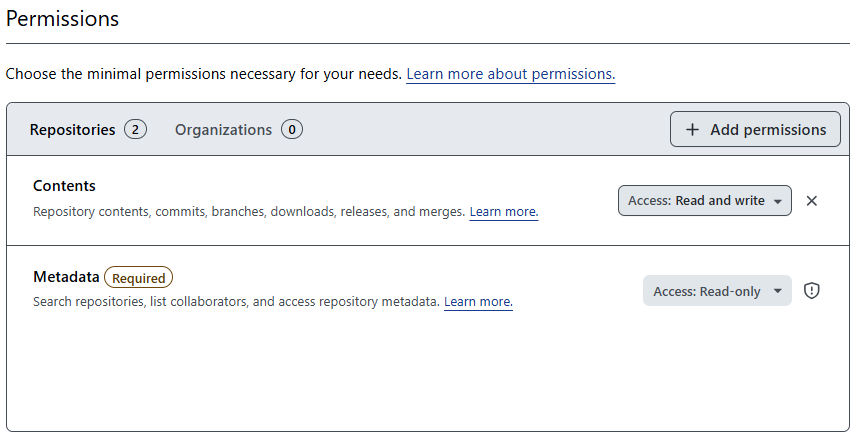
Task: Click the Repositories count badge showing 2
Action: coord(135,130)
